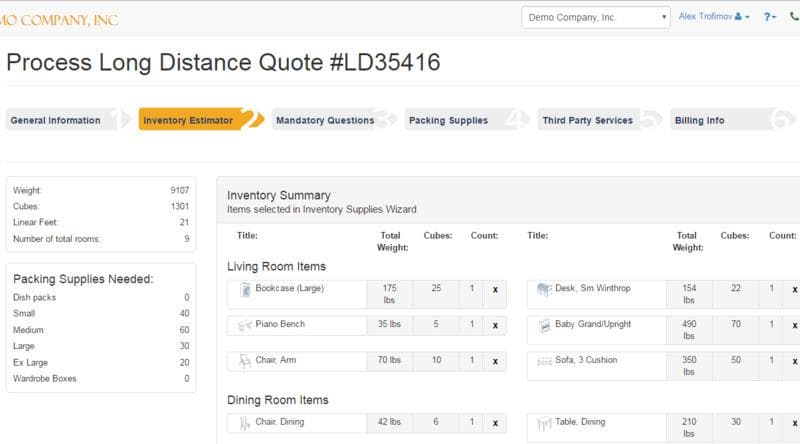Click the 350 lbs weight cell

pos(689,365)
